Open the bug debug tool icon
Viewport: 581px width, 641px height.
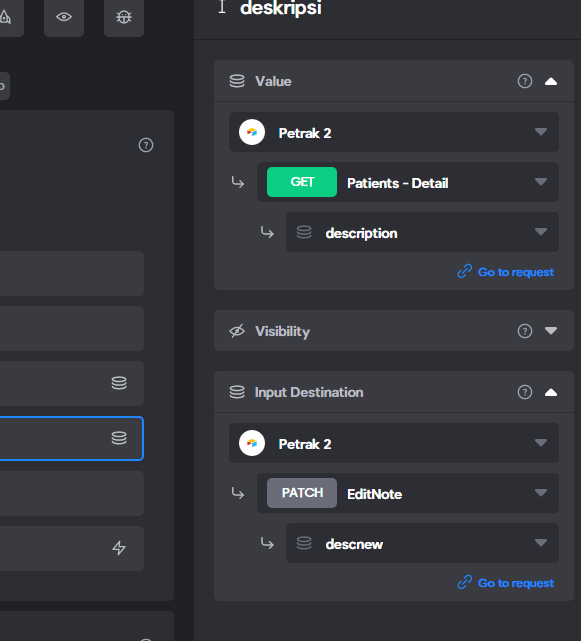(124, 17)
